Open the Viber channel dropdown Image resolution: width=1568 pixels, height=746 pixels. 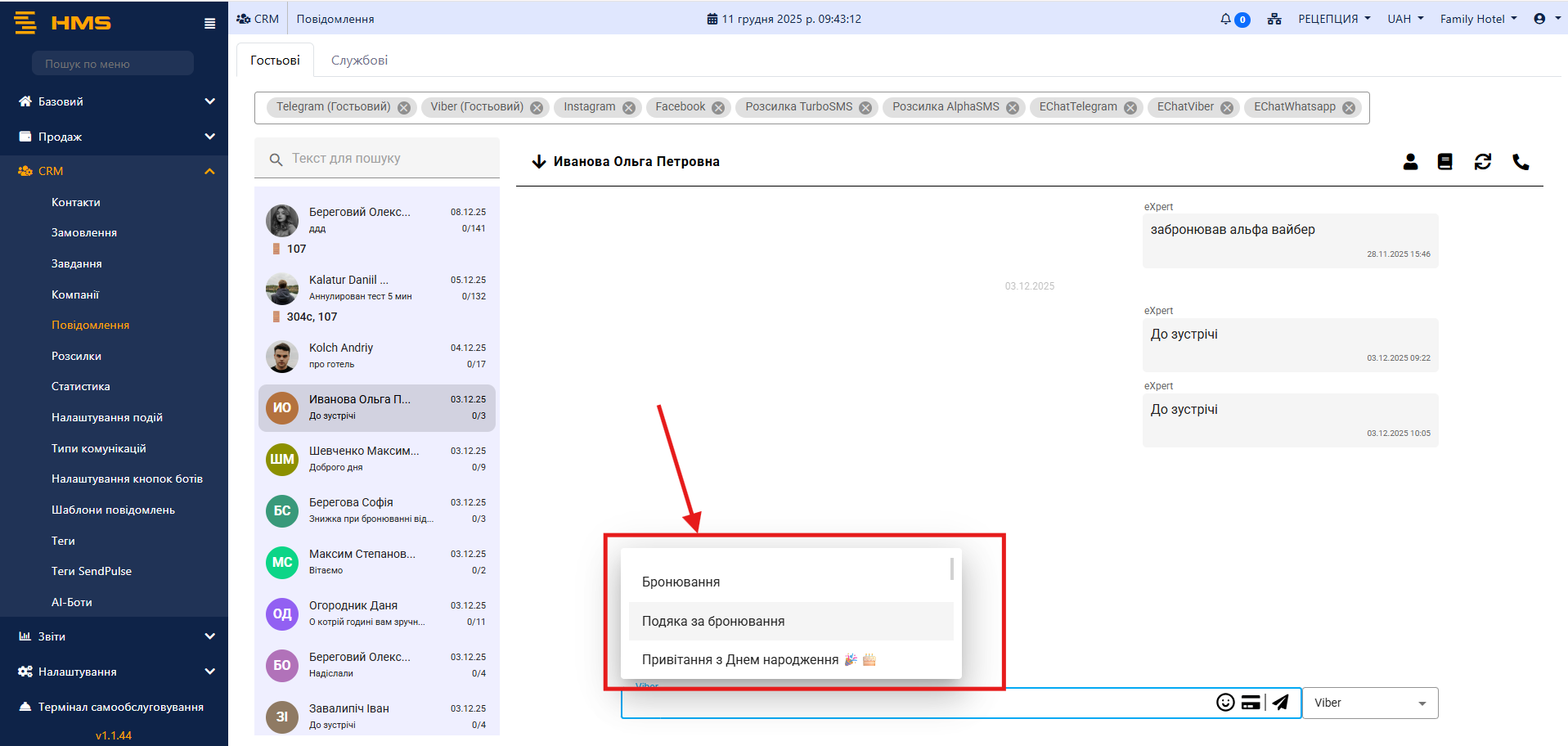pos(1369,703)
